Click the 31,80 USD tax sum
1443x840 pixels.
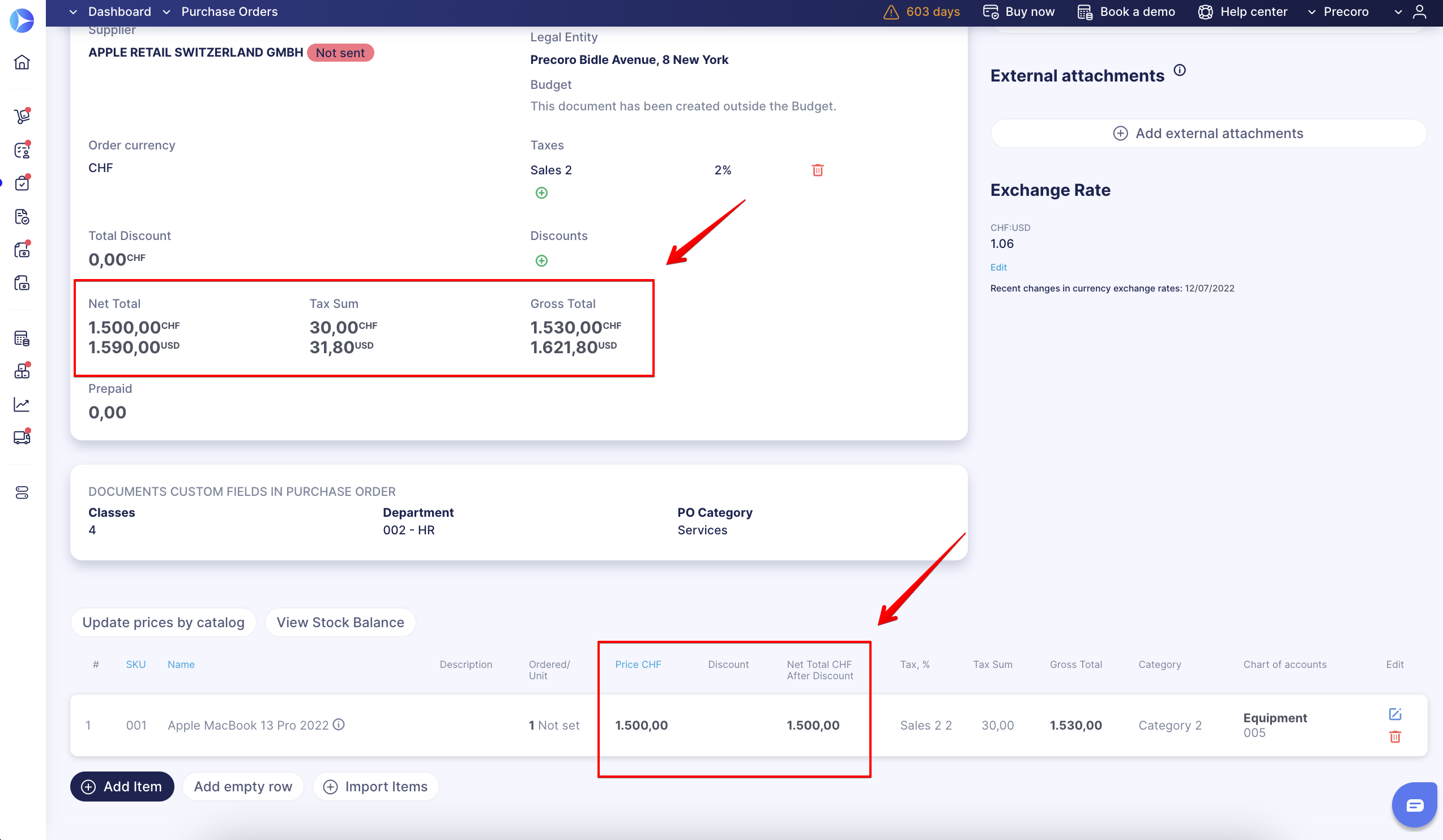pyautogui.click(x=341, y=347)
